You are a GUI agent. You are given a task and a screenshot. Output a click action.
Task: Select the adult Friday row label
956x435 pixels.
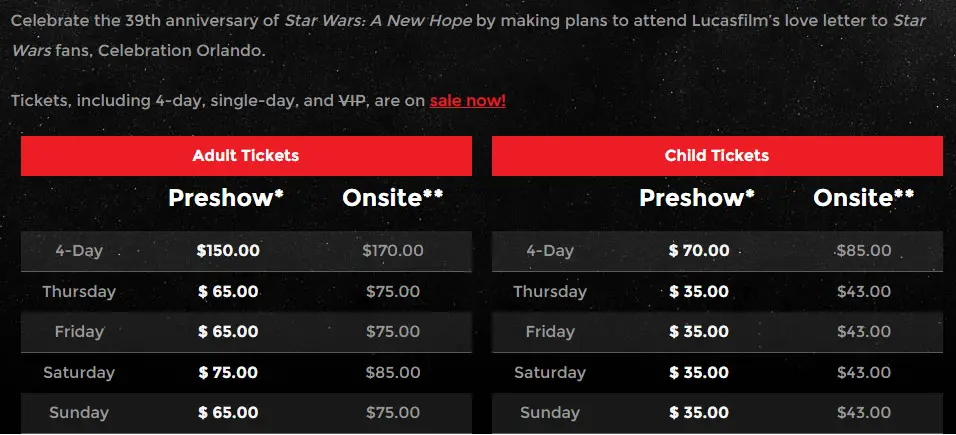tap(79, 332)
